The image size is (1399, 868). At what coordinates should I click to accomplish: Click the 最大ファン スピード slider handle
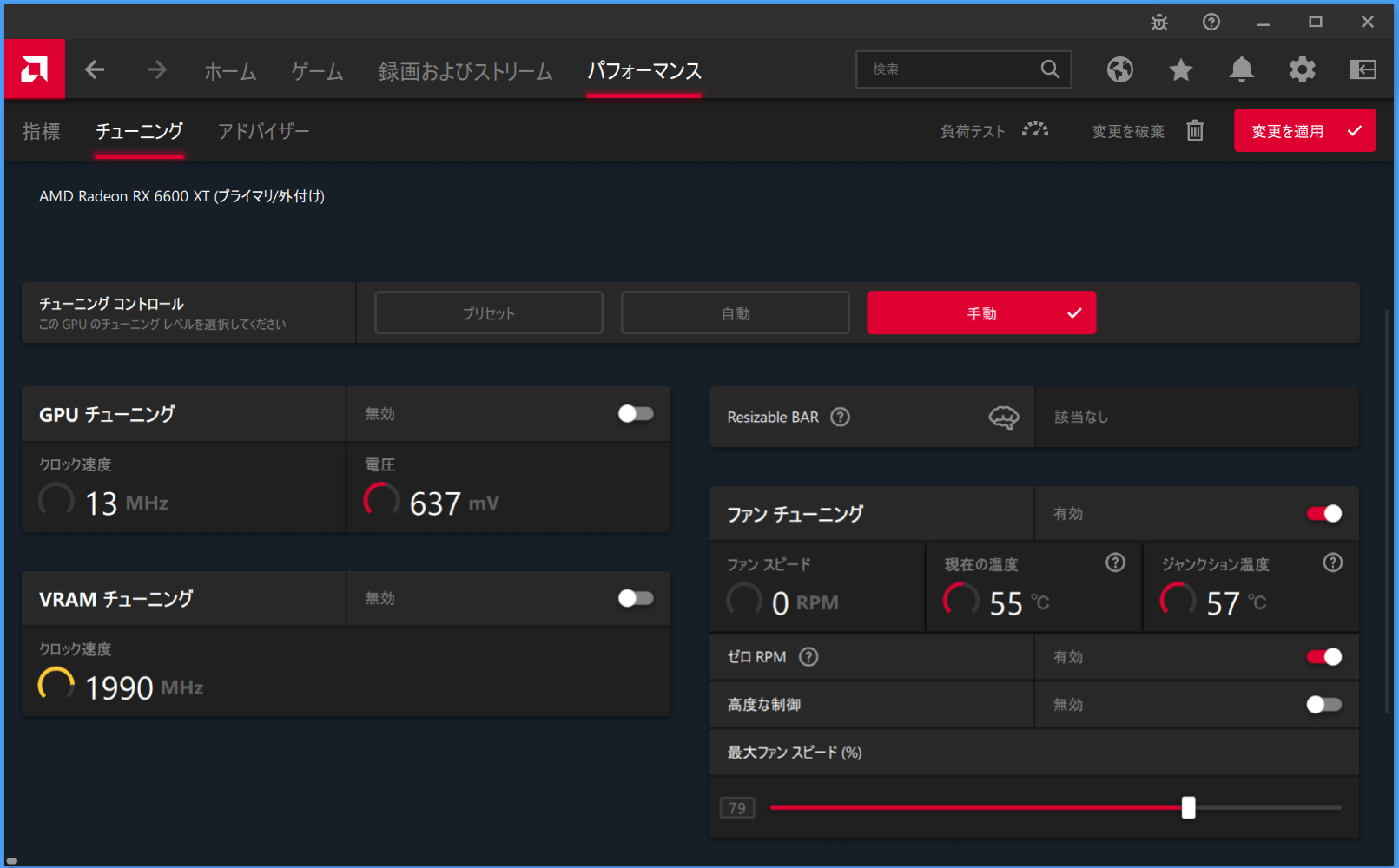click(x=1188, y=807)
